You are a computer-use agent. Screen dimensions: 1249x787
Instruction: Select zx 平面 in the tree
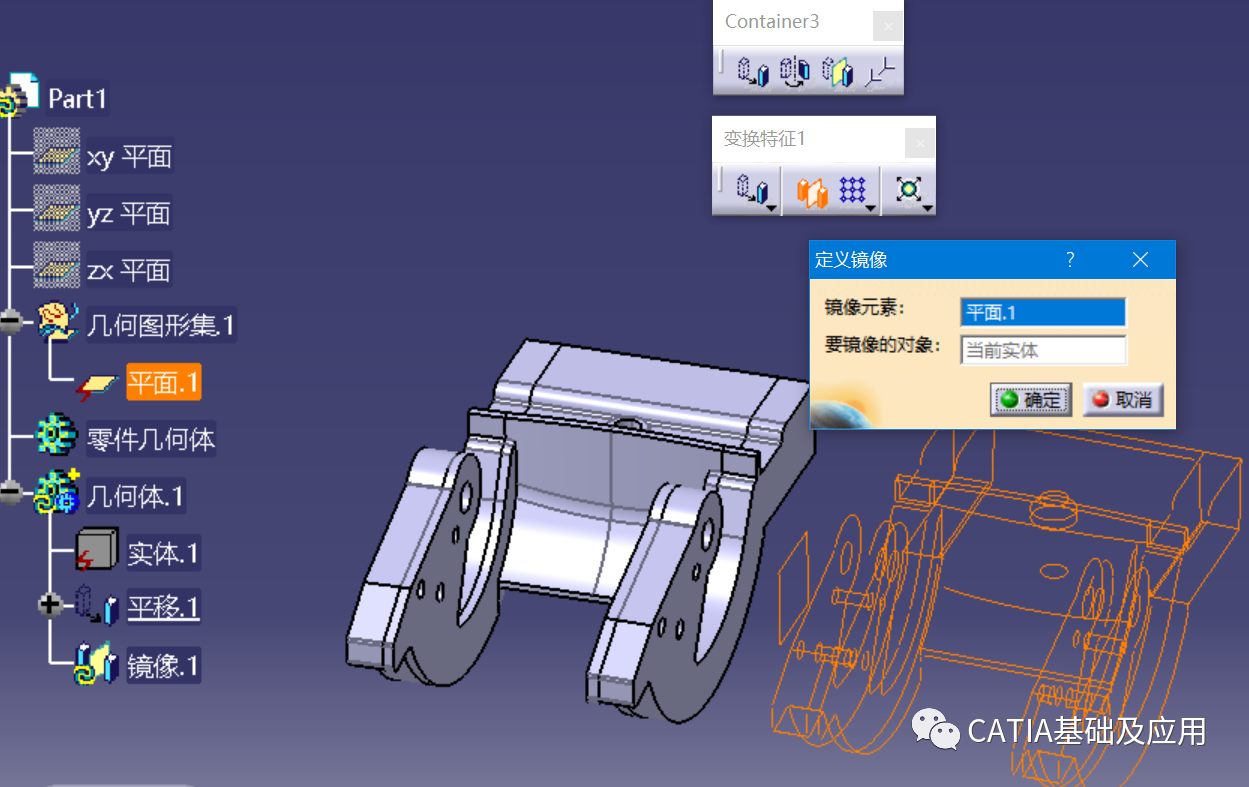pyautogui.click(x=129, y=270)
